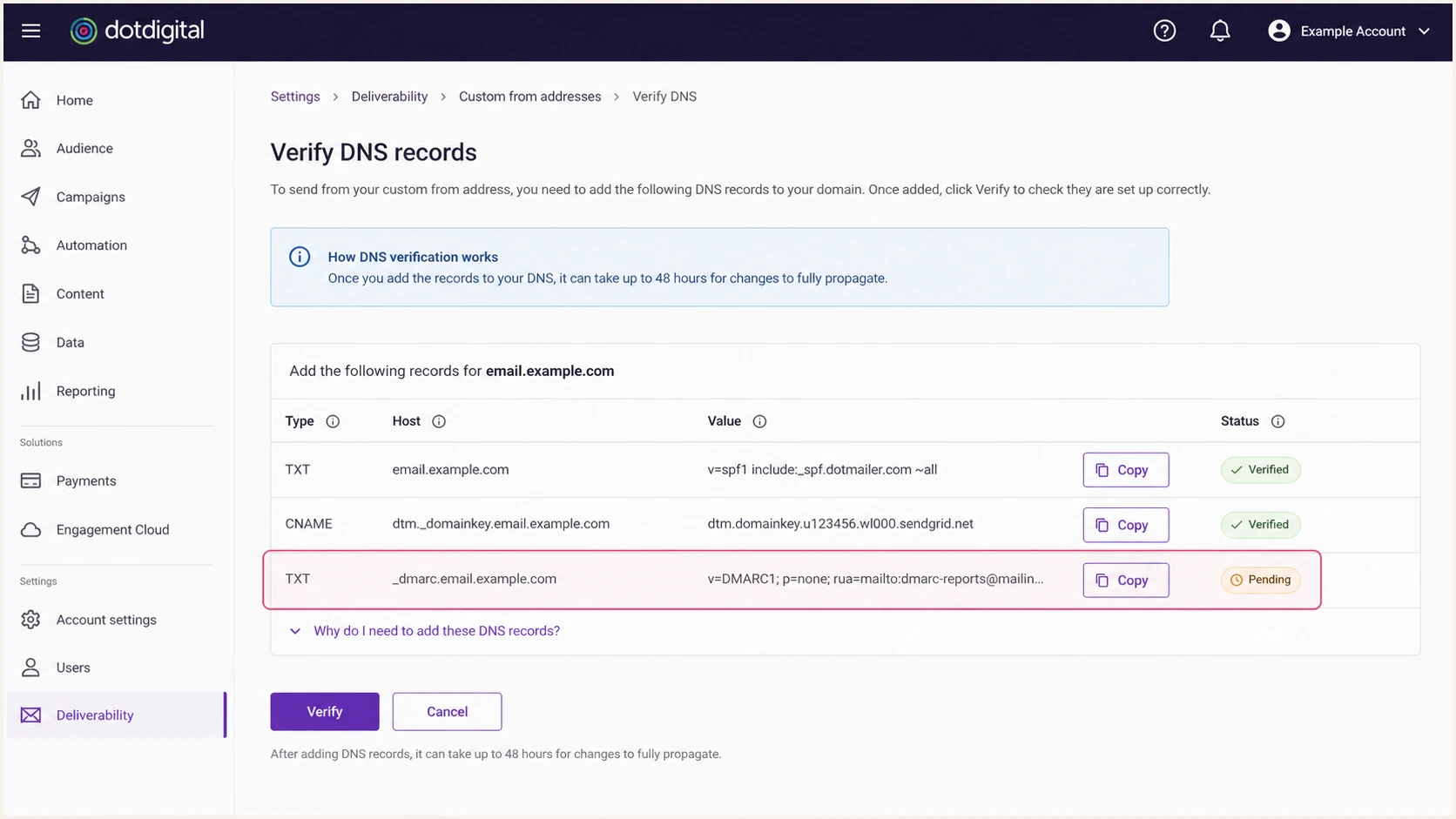Click the Verified badge for the email.example.com row
Image resolution: width=1456 pixels, height=819 pixels.
pyautogui.click(x=1260, y=470)
